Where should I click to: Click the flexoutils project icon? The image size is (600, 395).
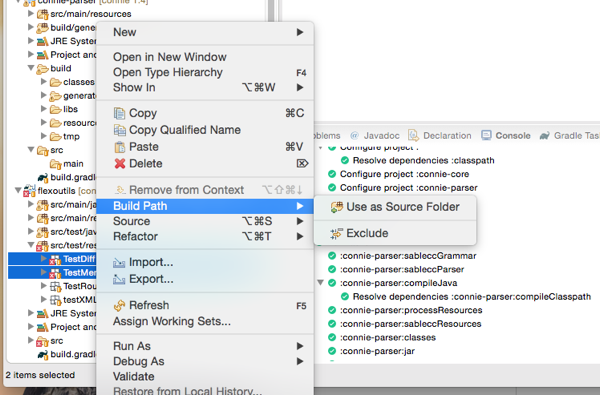[x=29, y=191]
